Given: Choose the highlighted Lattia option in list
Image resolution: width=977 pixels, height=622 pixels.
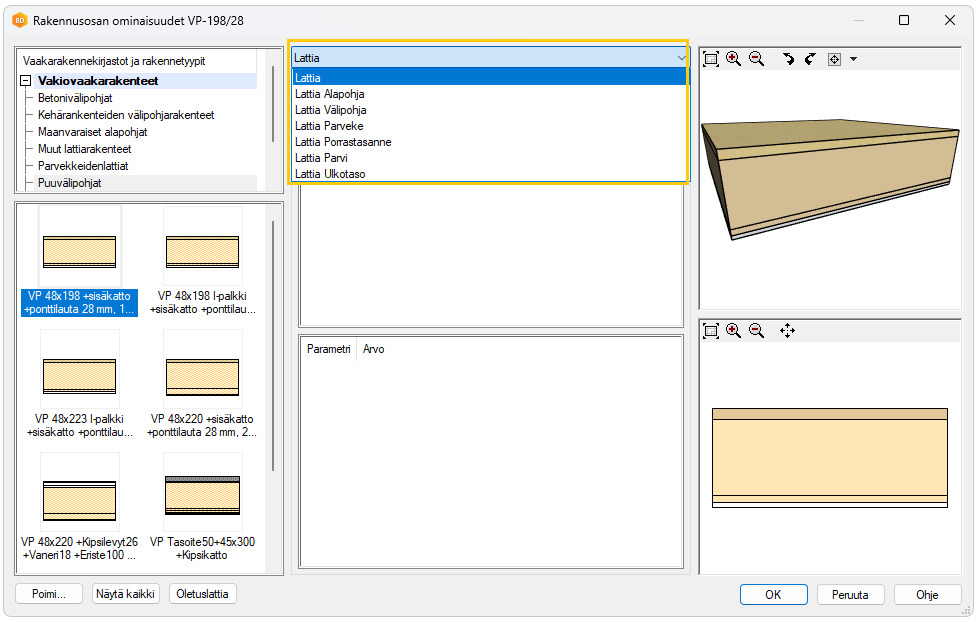Looking at the screenshot, I should tap(490, 77).
